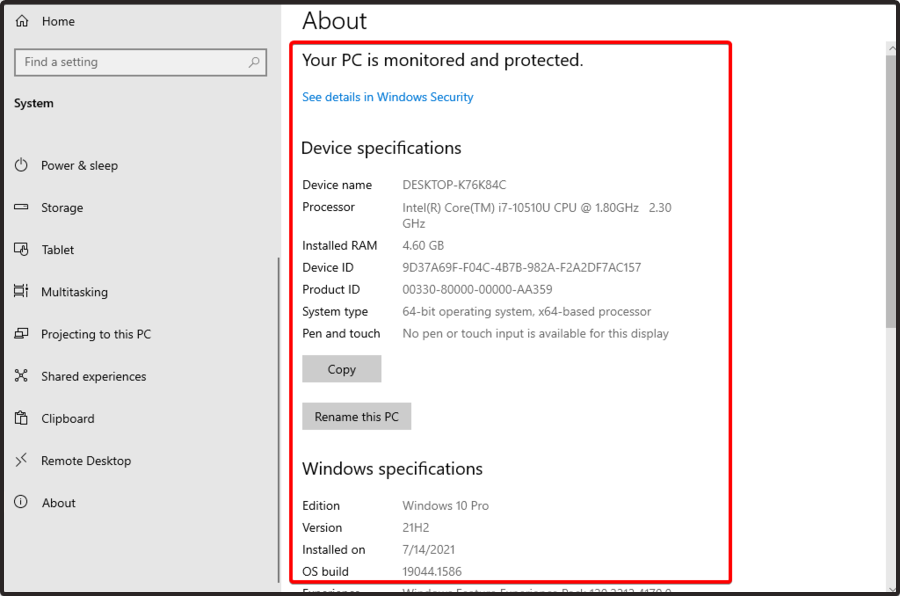
Task: Click the No pen or touch input text
Action: click(536, 334)
